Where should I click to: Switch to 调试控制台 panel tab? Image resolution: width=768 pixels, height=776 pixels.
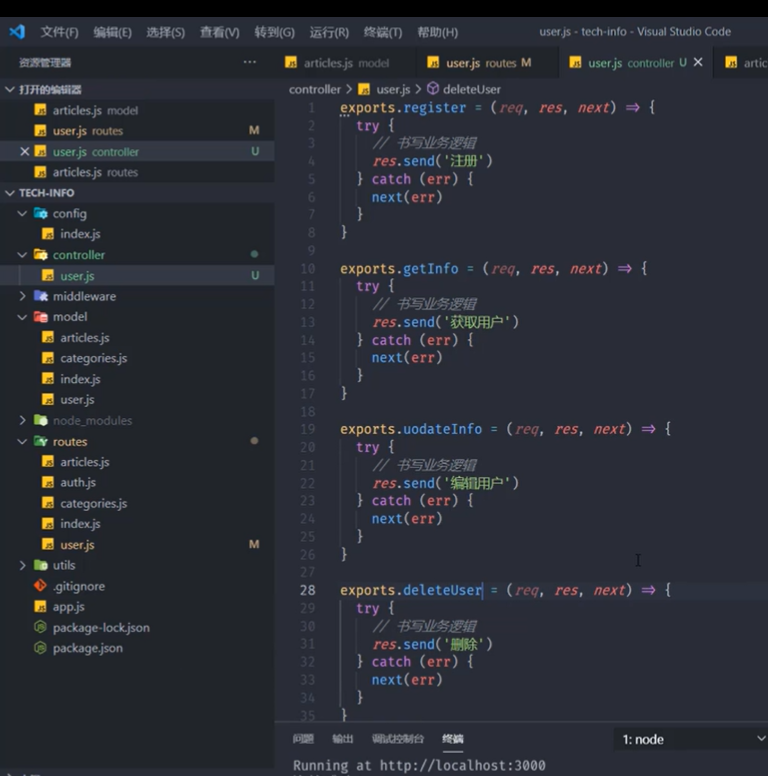398,739
